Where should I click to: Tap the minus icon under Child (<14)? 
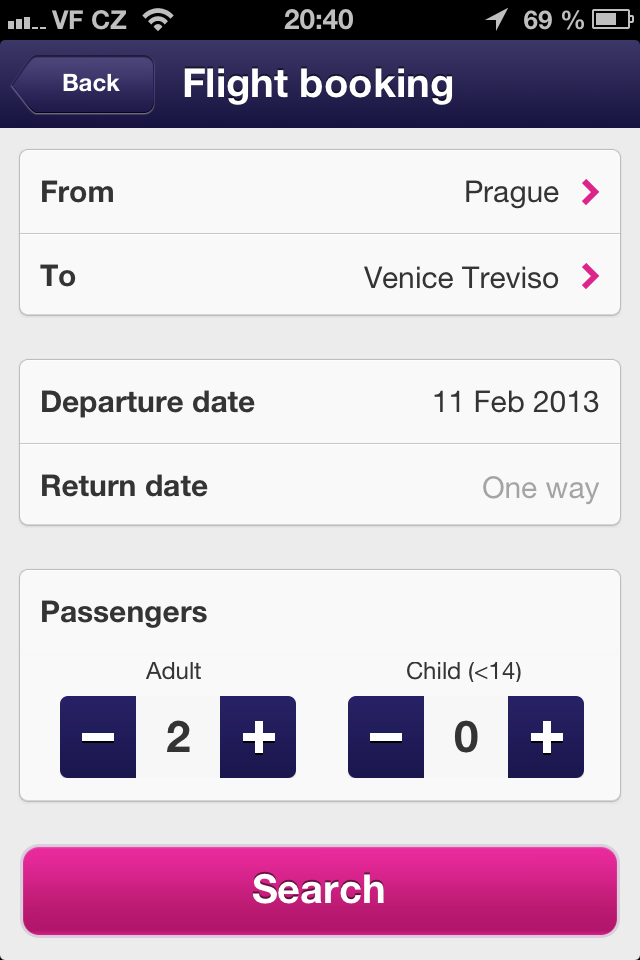[385, 737]
